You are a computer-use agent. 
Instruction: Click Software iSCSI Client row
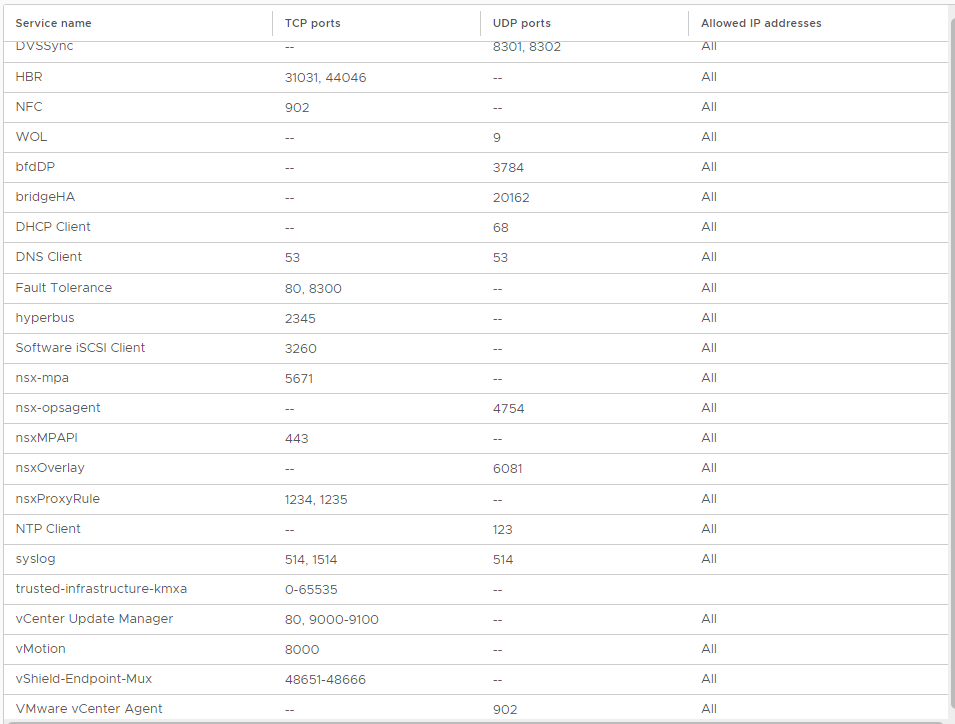pos(476,348)
